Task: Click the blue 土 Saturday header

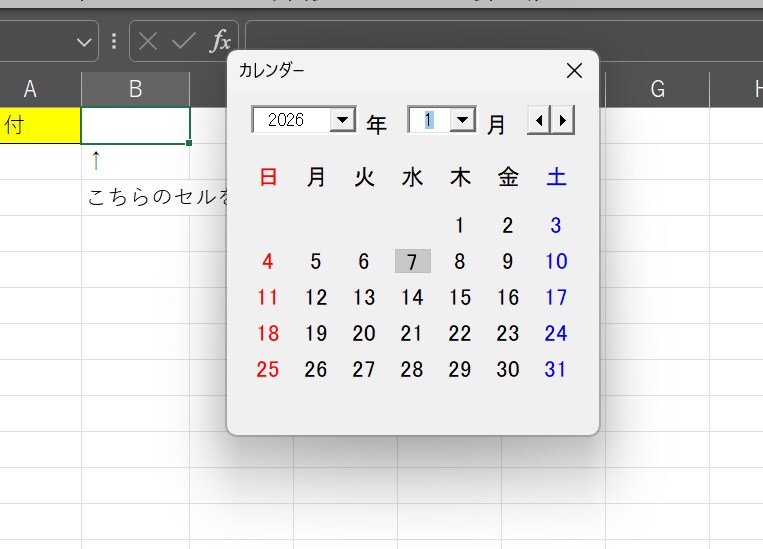Action: tap(556, 177)
